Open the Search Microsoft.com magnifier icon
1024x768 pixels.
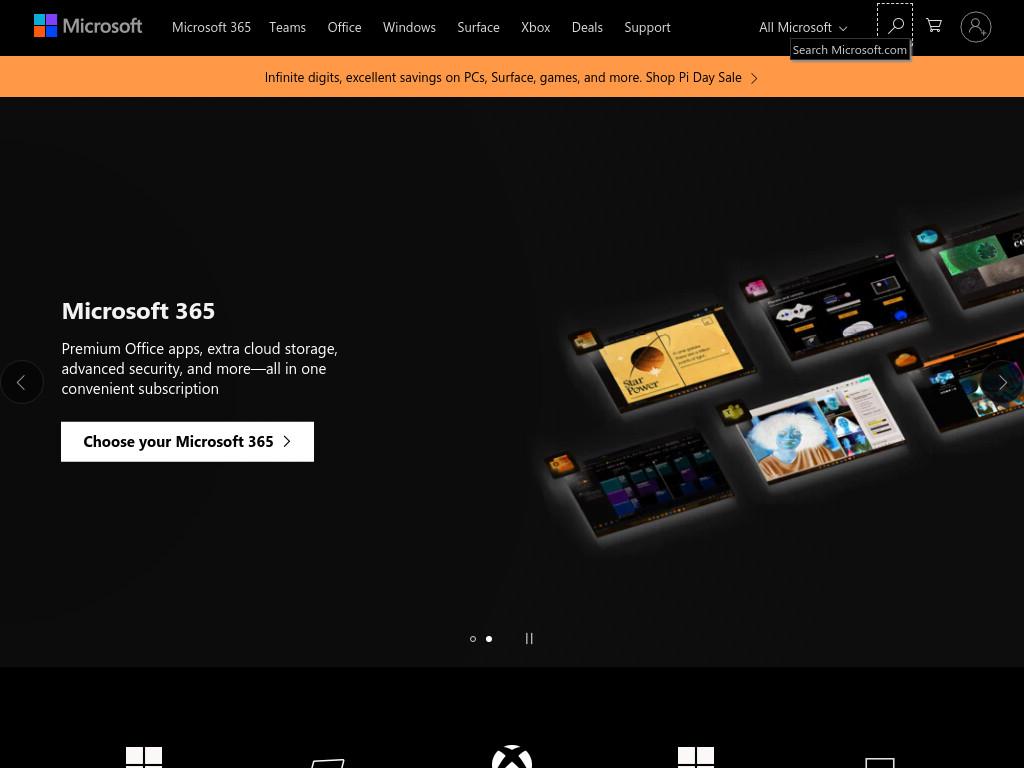pos(895,26)
